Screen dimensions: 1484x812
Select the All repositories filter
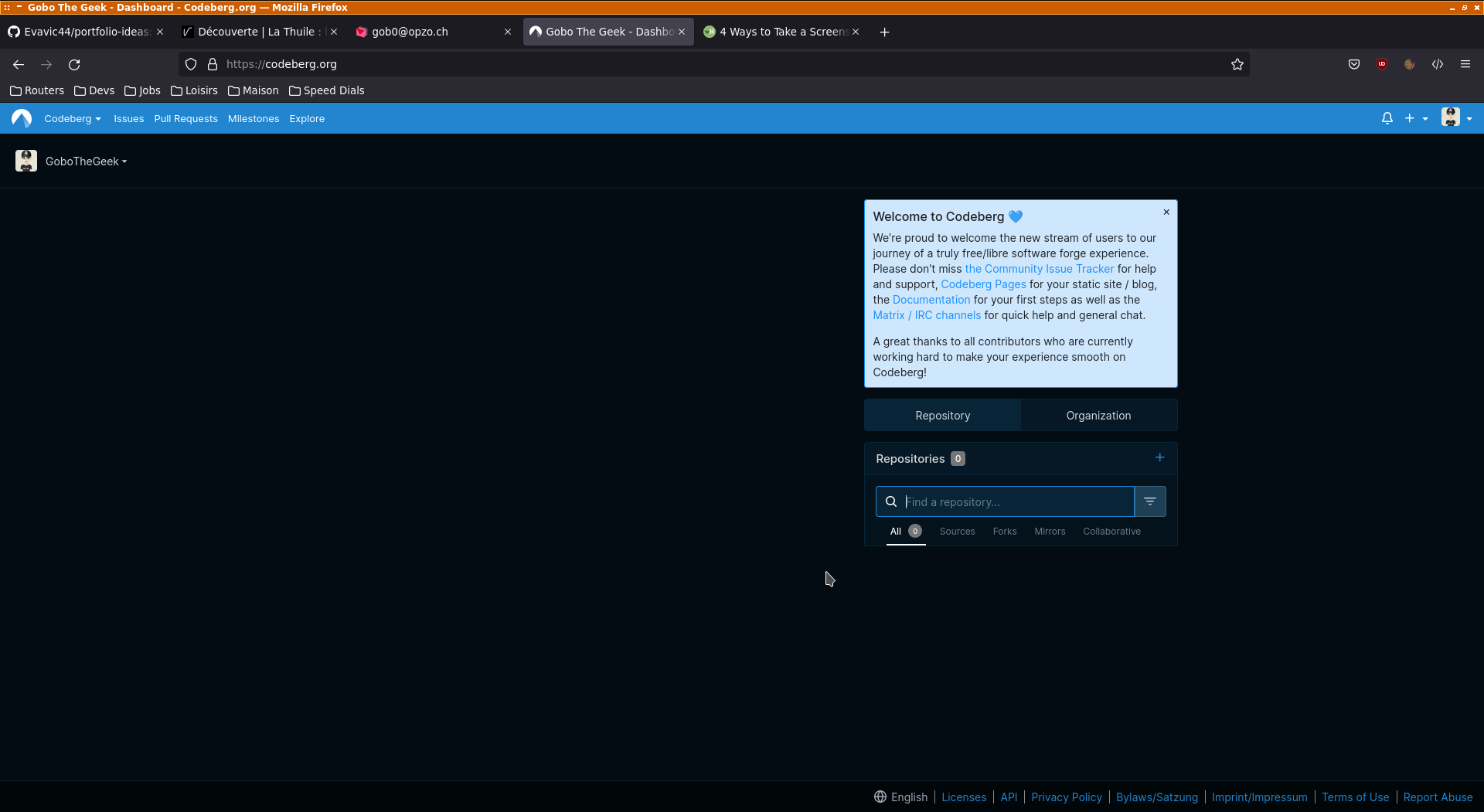[x=905, y=532]
